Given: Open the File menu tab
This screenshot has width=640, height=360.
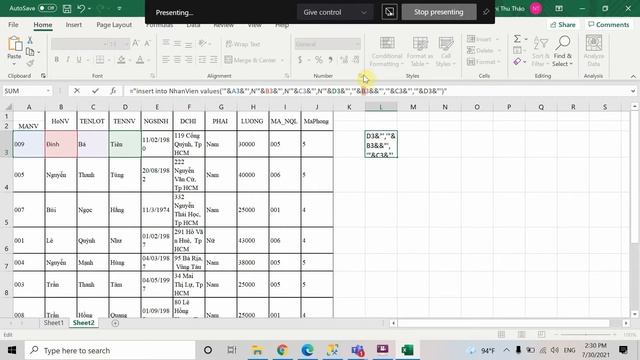Looking at the screenshot, I should pos(13,24).
